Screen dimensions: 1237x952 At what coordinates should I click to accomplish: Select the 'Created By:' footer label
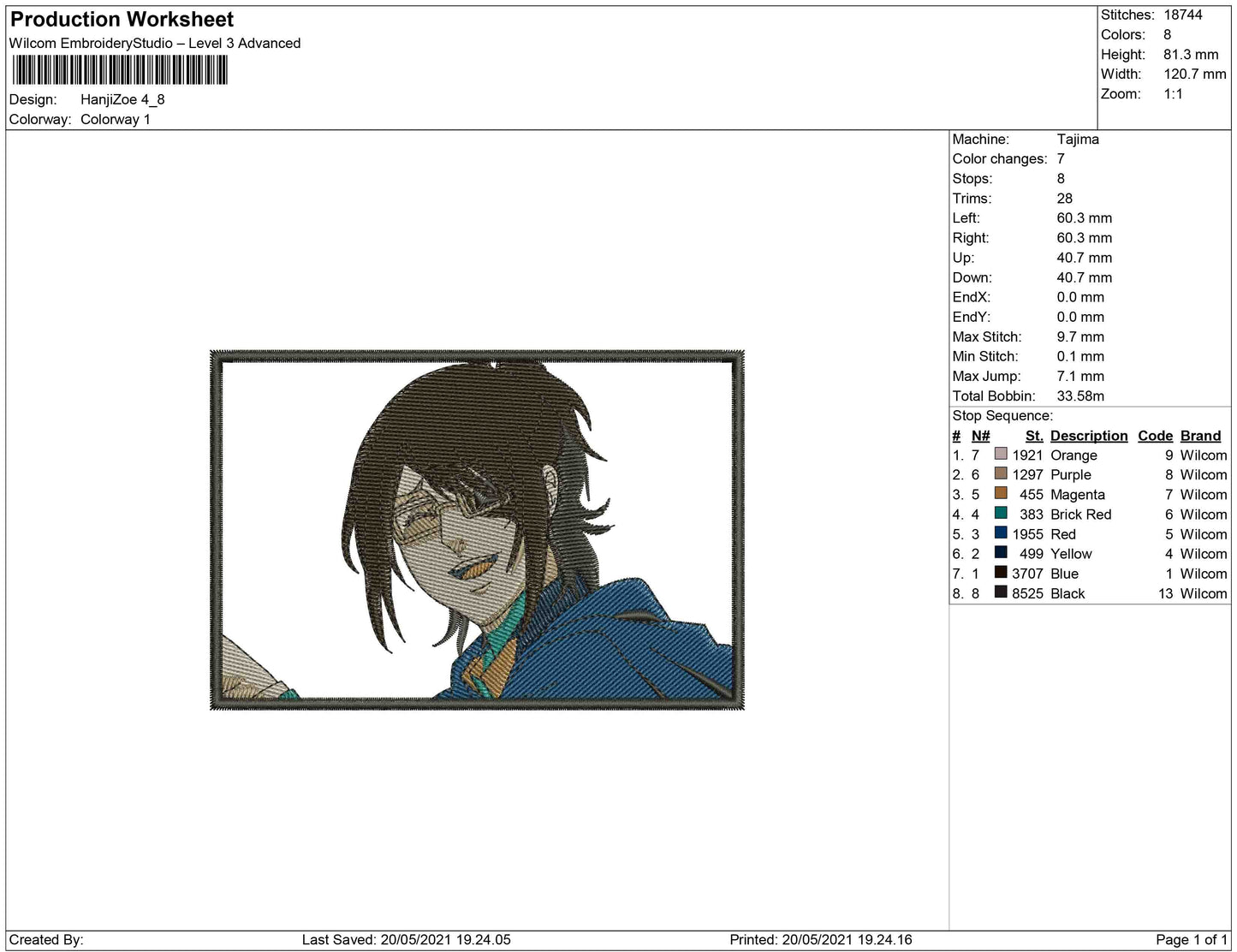tap(46, 939)
